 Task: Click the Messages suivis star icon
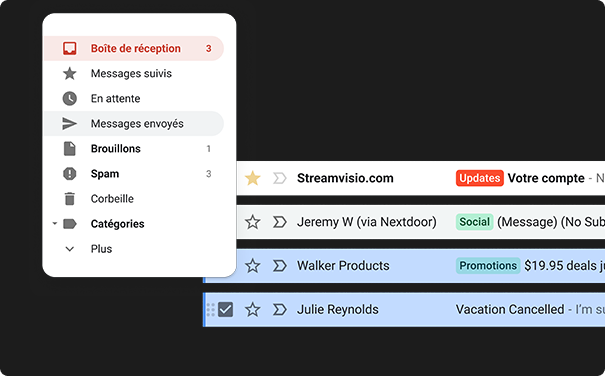pyautogui.click(x=69, y=73)
